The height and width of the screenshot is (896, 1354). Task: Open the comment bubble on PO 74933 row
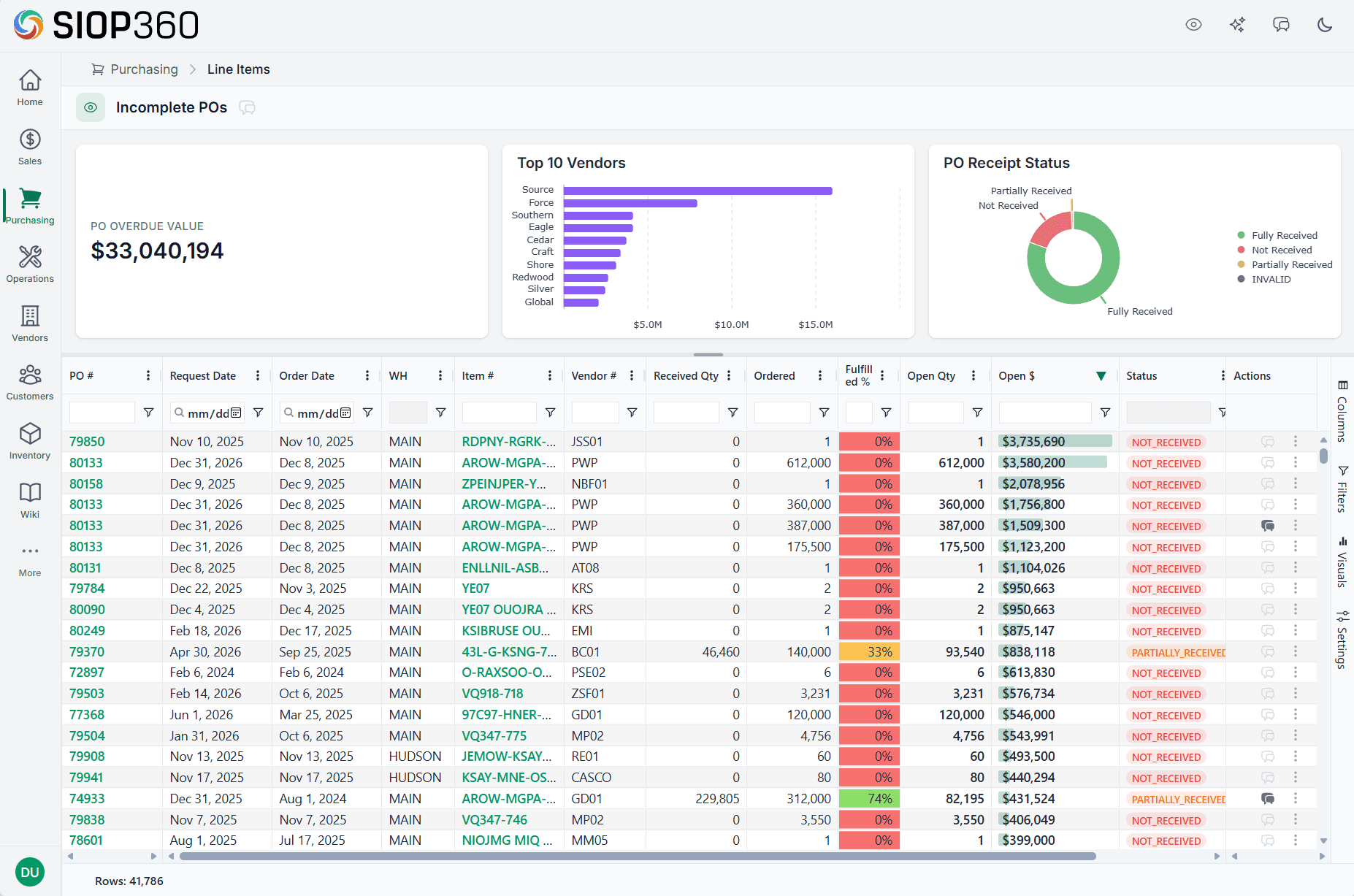coord(1267,798)
